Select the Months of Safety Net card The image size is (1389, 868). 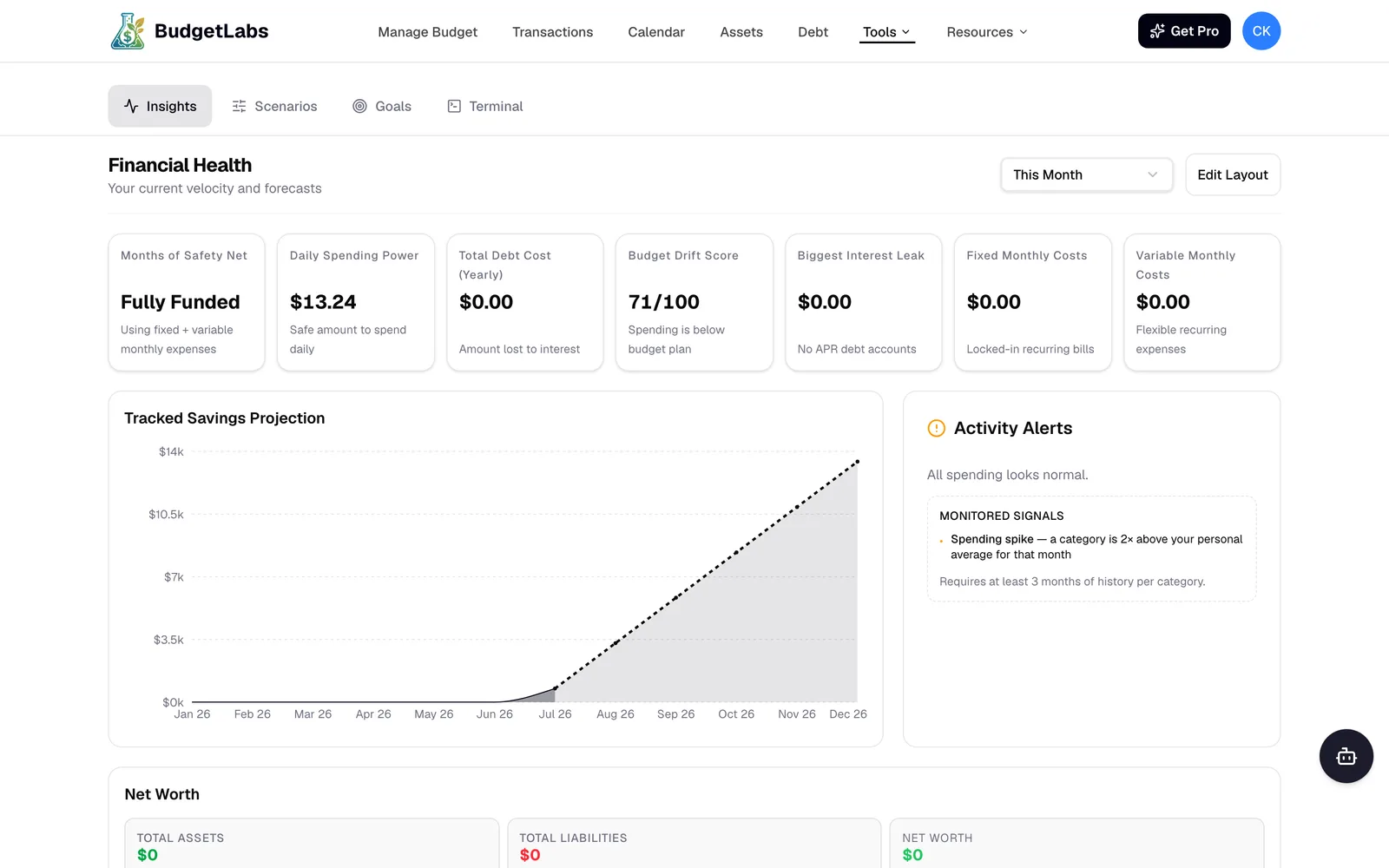(x=187, y=302)
